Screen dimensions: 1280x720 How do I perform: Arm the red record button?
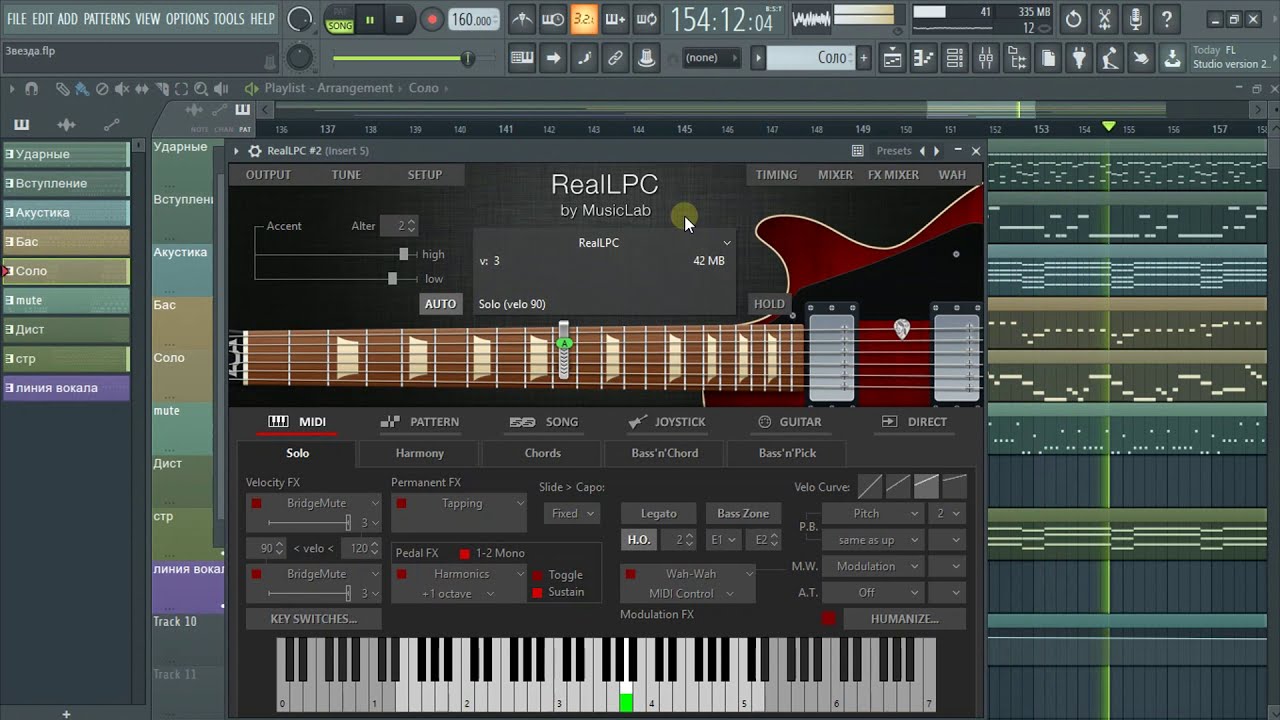click(432, 19)
